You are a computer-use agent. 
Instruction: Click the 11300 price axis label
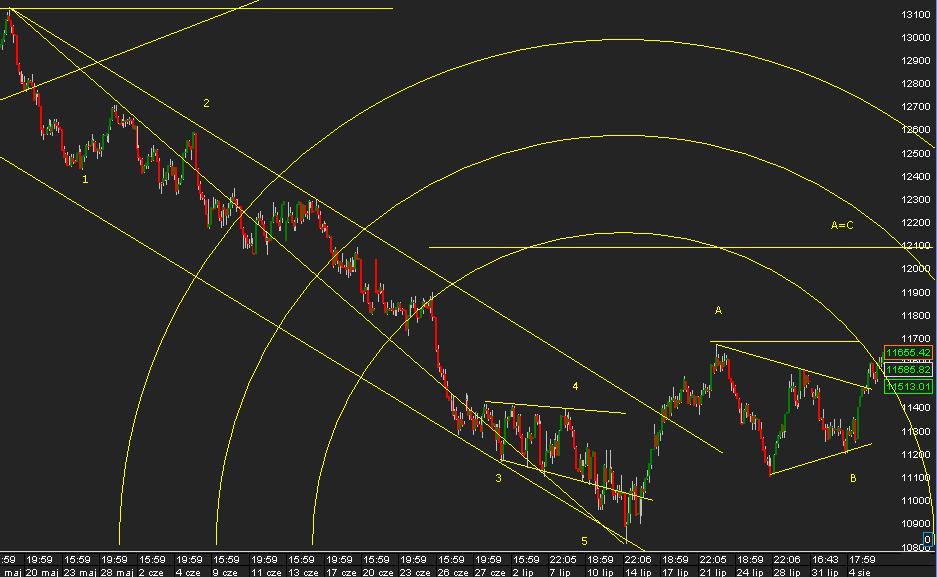[915, 431]
